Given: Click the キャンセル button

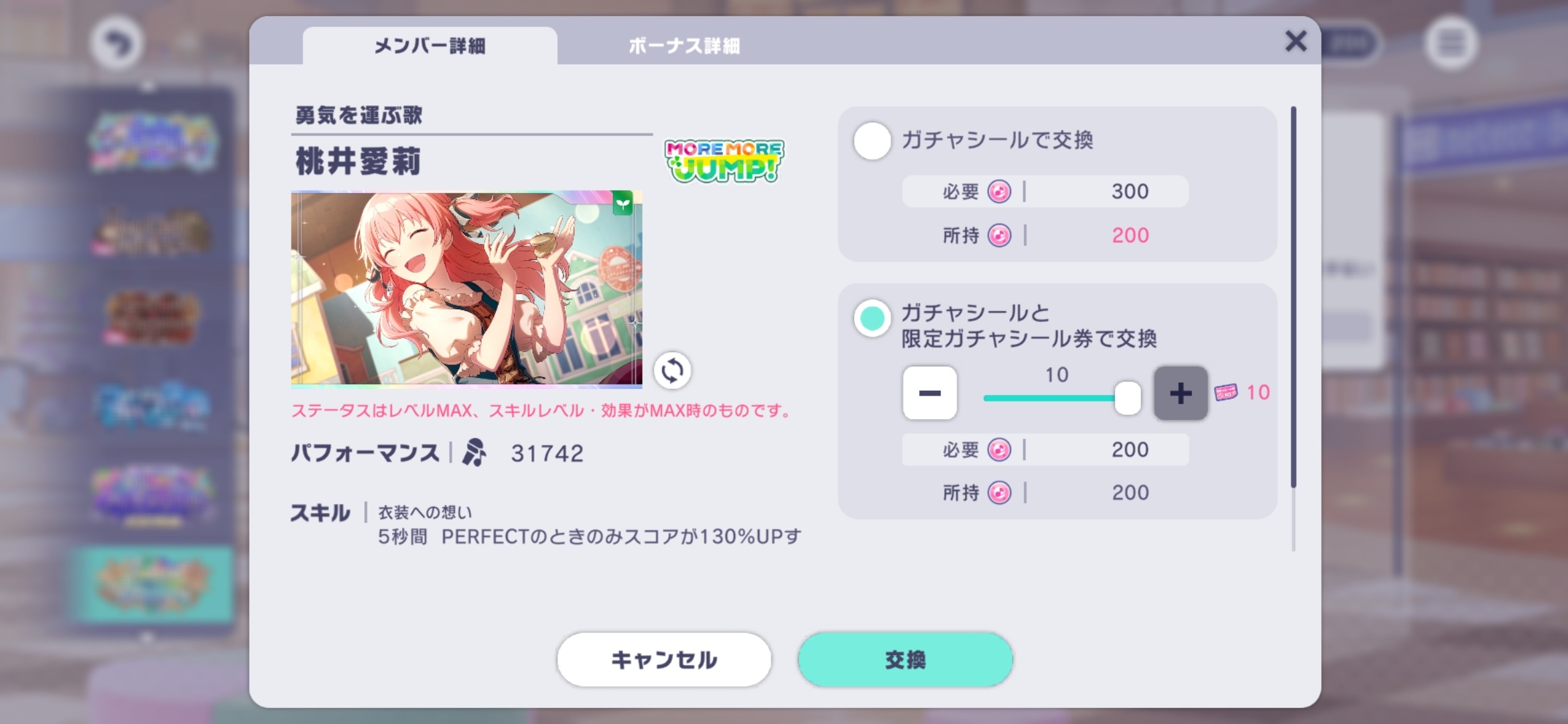Looking at the screenshot, I should coord(664,660).
